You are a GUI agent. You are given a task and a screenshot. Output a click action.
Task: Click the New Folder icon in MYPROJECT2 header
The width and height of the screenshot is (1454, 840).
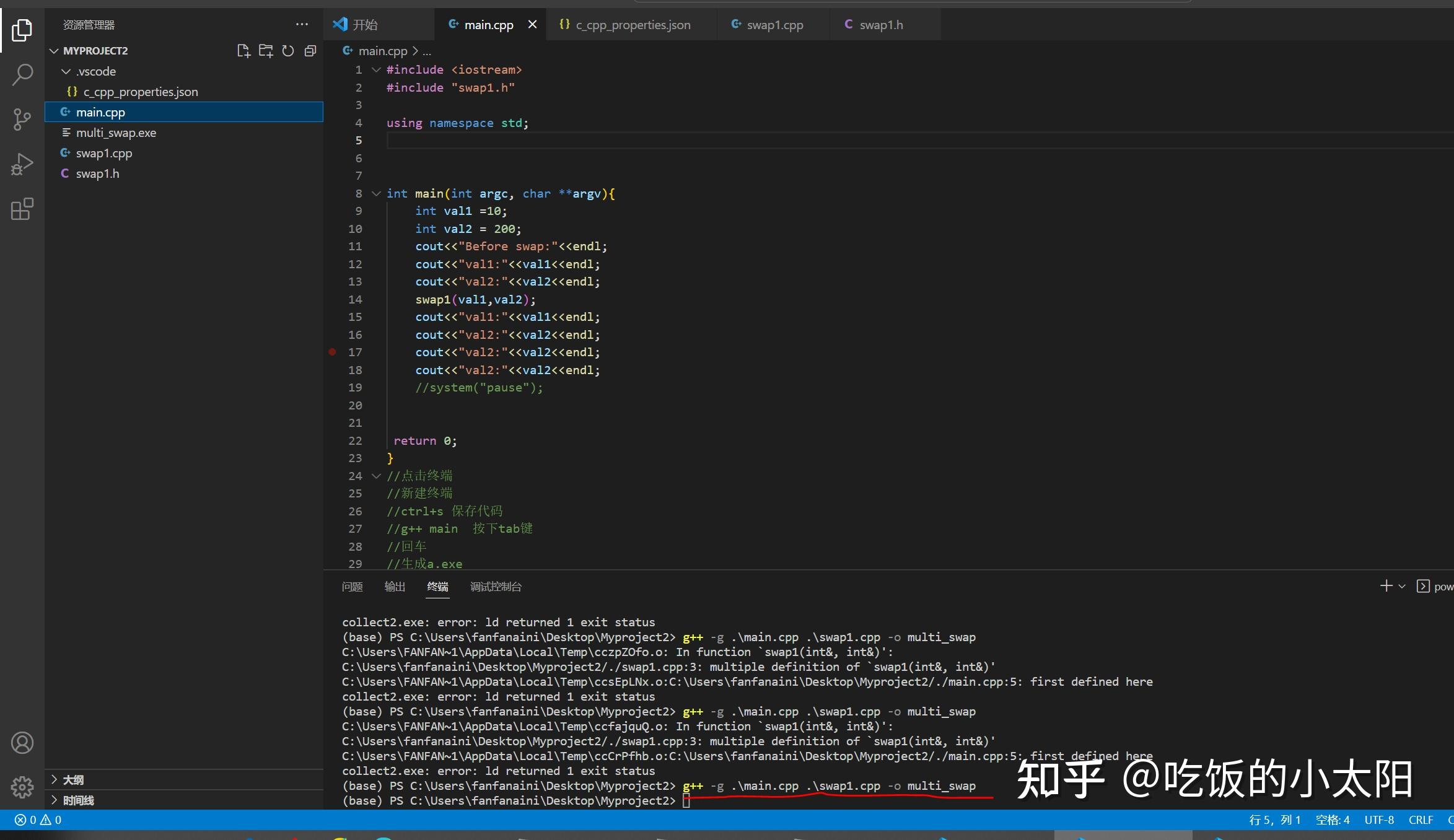tap(266, 51)
